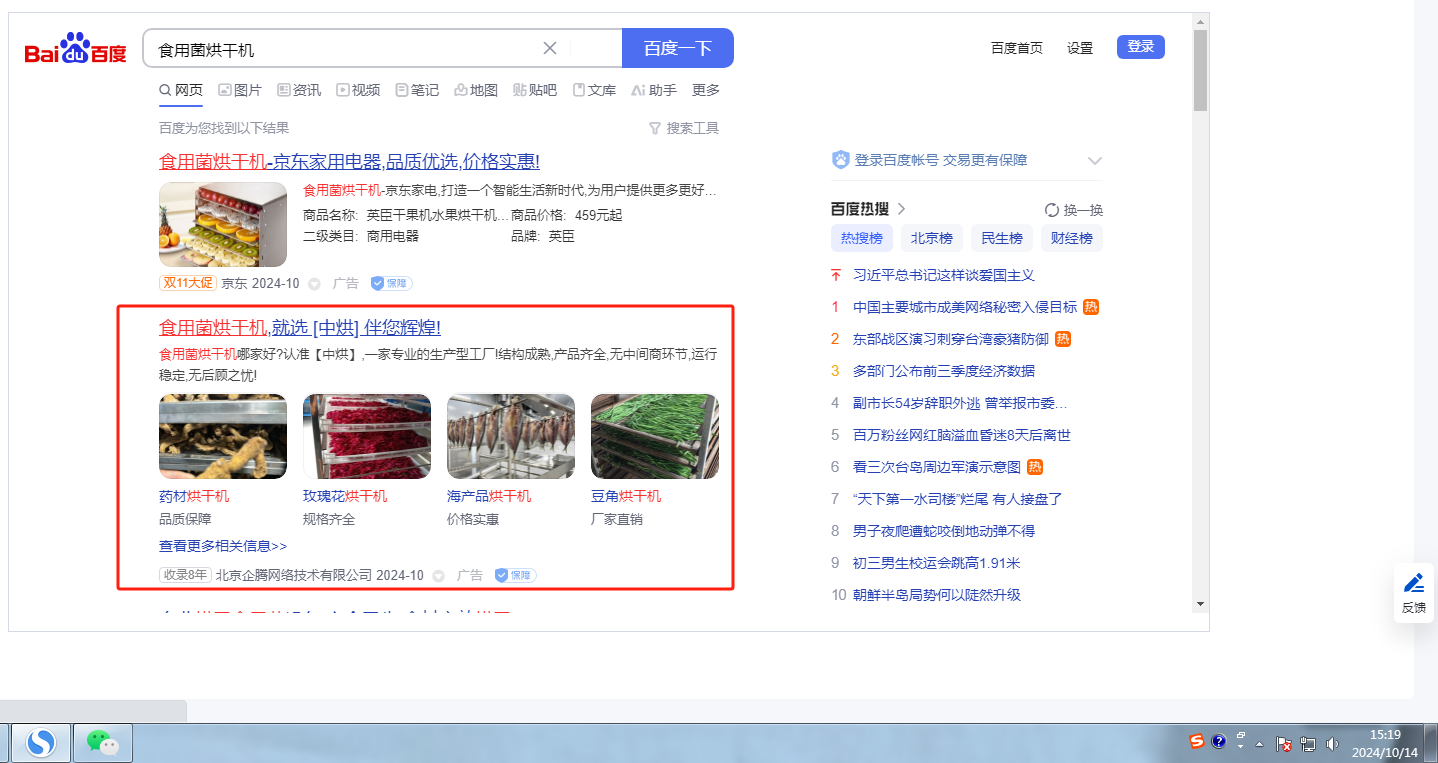Click the 百度一下 search button
Image resolution: width=1438 pixels, height=763 pixels.
point(678,48)
